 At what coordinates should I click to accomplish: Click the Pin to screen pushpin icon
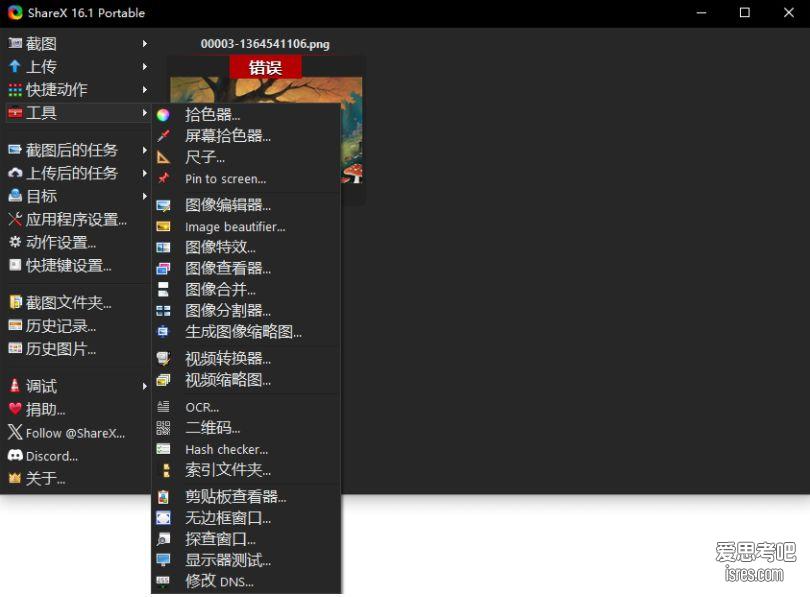[163, 178]
